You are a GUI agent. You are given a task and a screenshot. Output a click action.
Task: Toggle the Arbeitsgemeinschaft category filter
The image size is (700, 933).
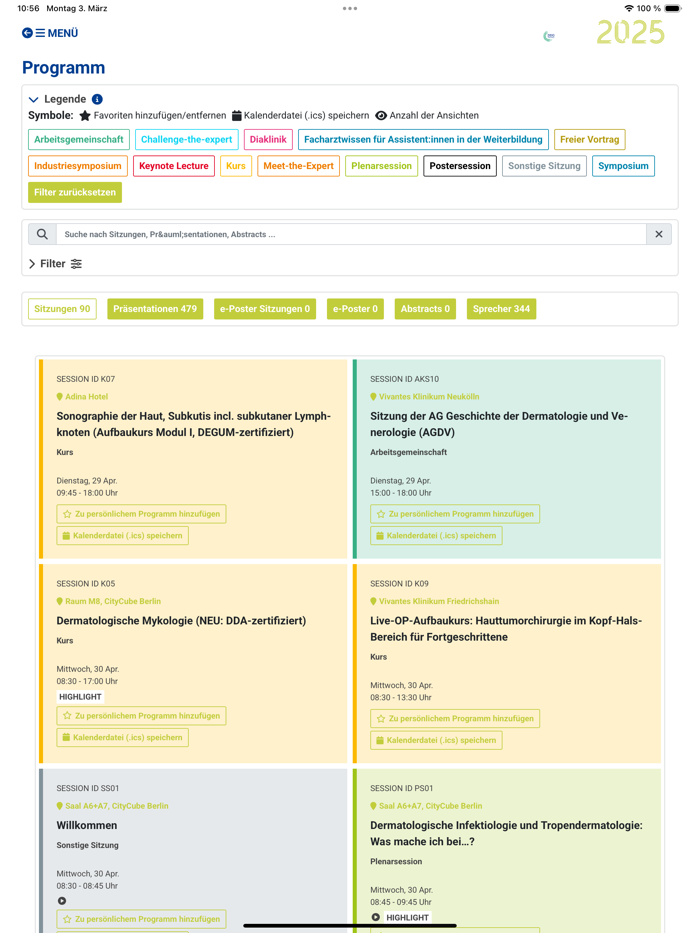coord(79,139)
